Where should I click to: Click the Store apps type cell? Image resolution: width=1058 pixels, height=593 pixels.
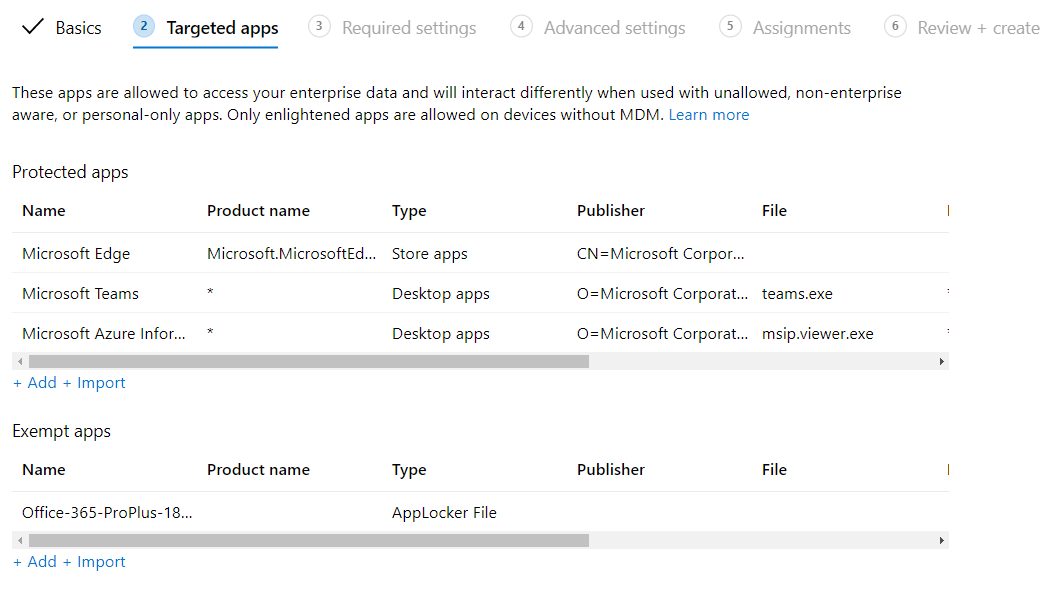click(x=430, y=254)
